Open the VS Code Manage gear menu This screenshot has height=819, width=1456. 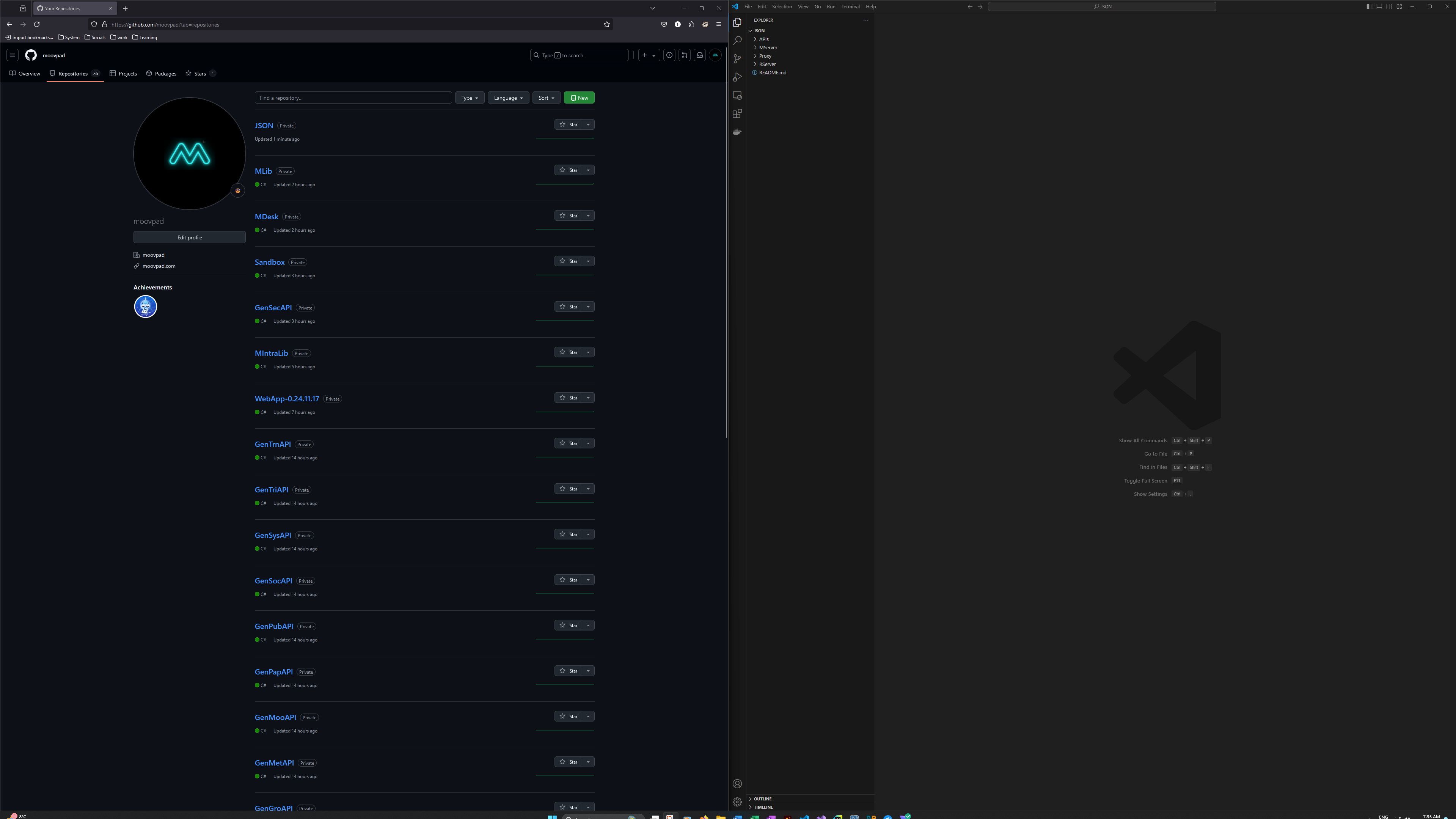pyautogui.click(x=737, y=802)
